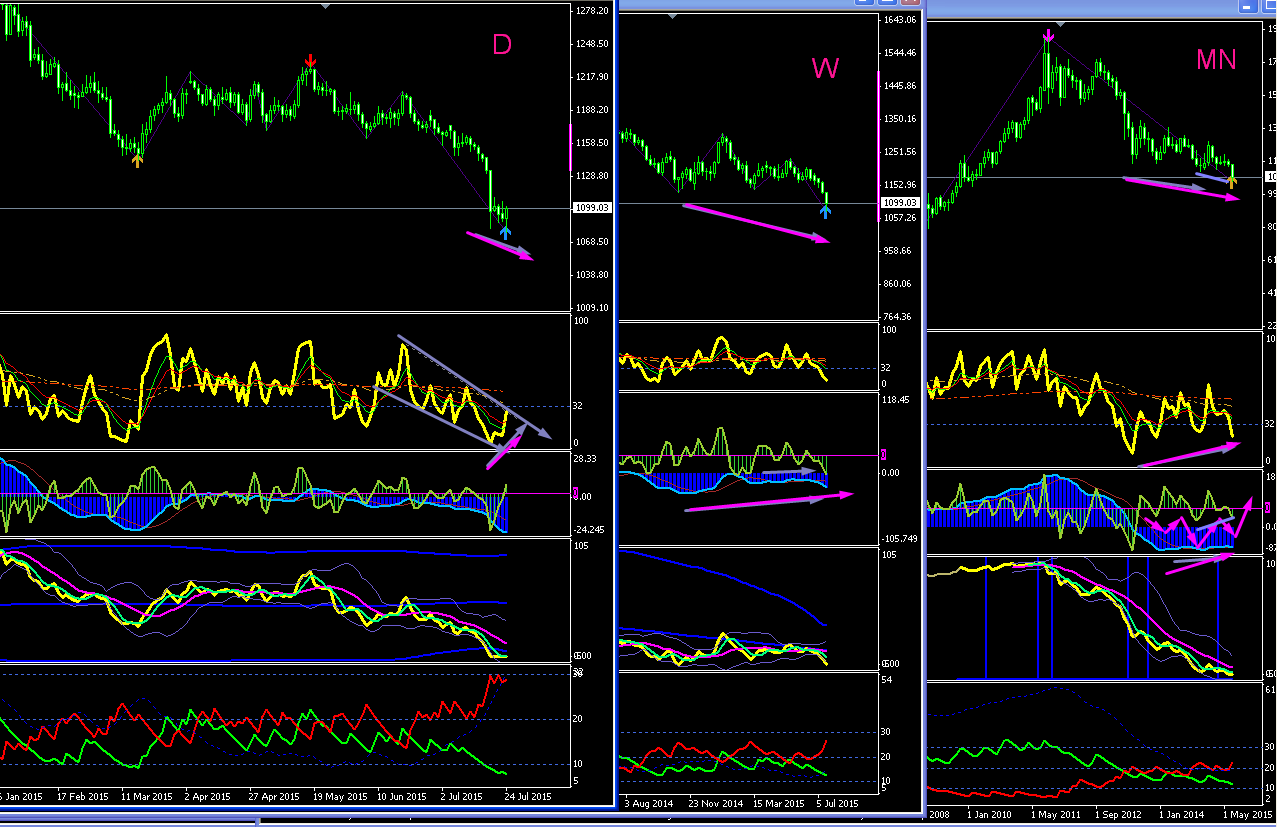1277x827 pixels.
Task: Click the magenta level marker in the W MACD panel
Action: (x=883, y=455)
